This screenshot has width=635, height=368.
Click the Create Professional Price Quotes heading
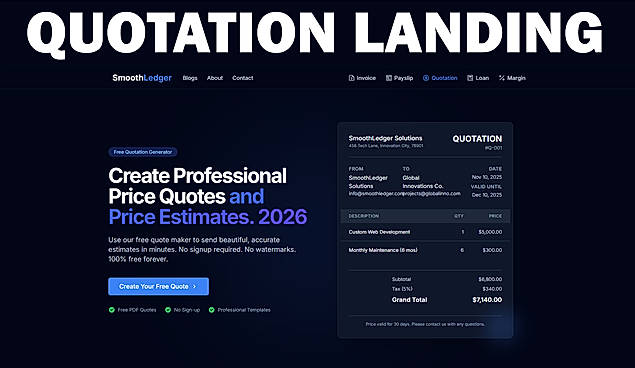click(x=207, y=196)
